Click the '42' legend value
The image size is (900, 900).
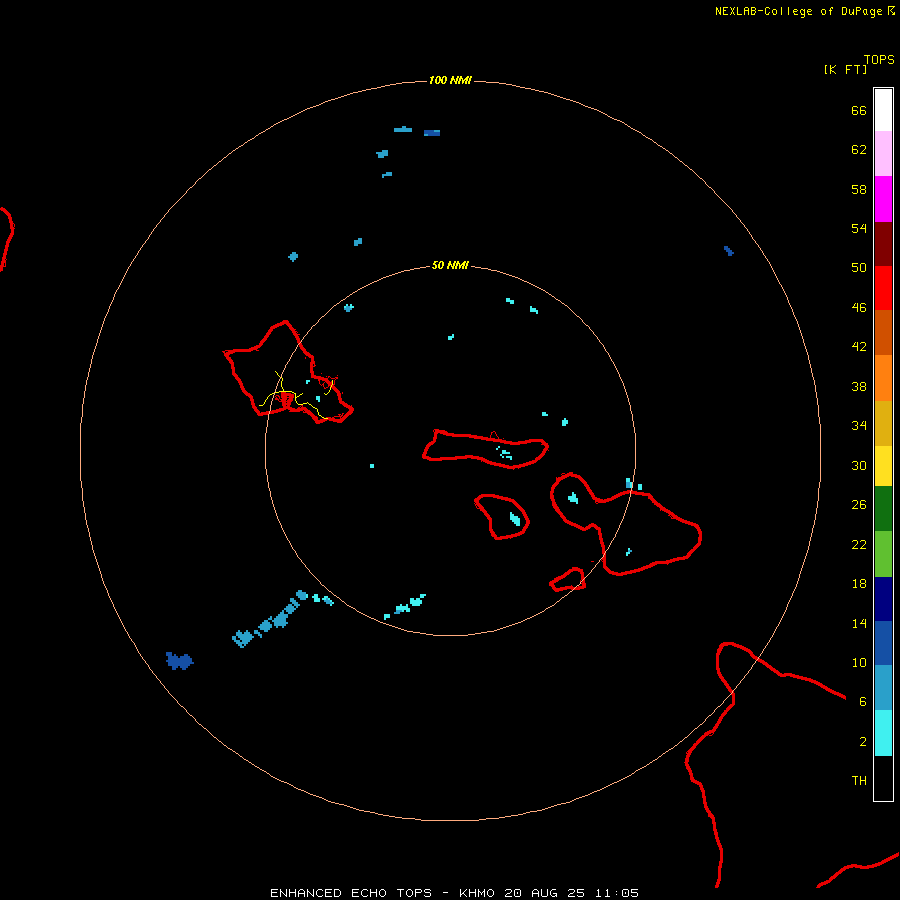tap(859, 347)
